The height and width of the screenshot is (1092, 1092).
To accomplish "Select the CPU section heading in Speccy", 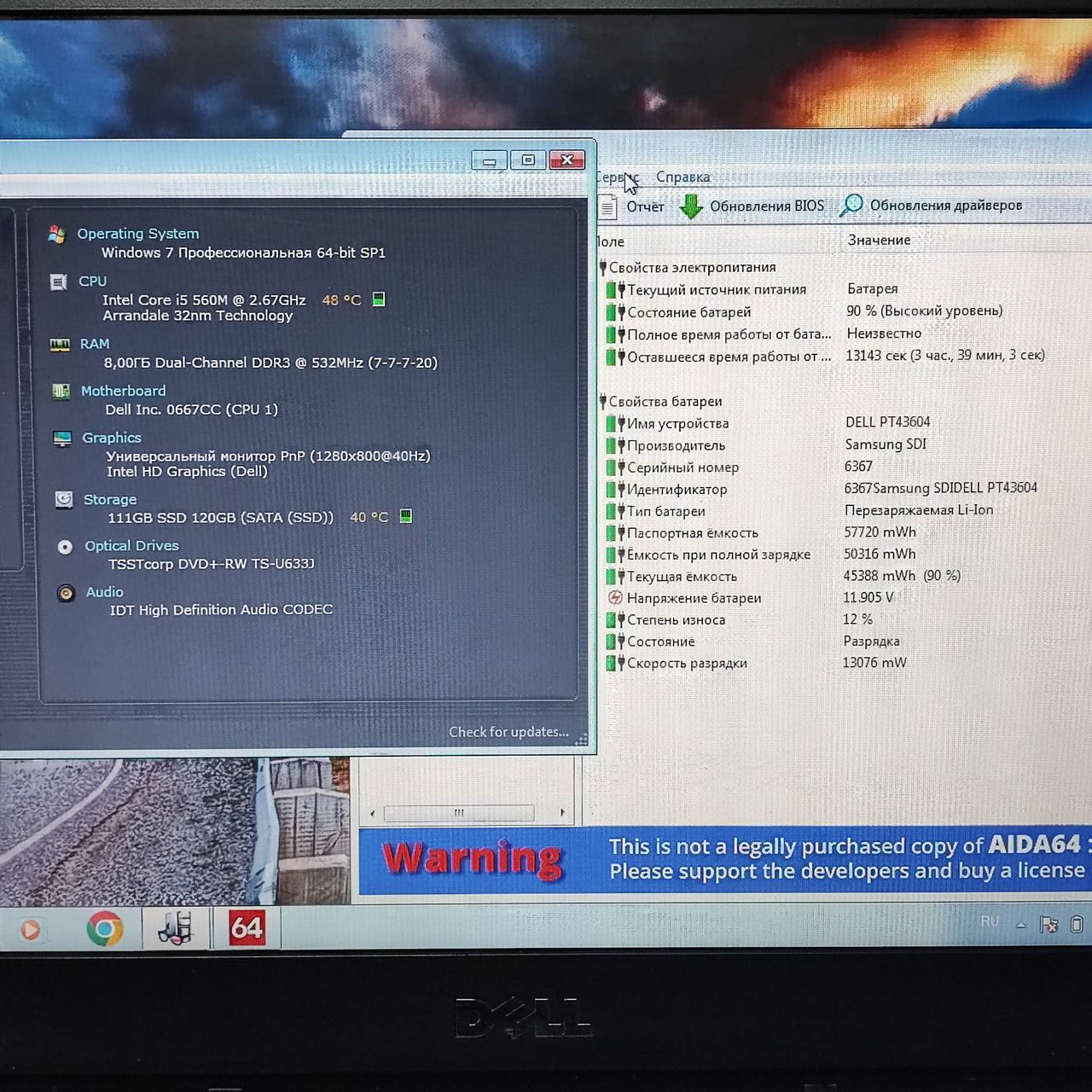I will [92, 281].
